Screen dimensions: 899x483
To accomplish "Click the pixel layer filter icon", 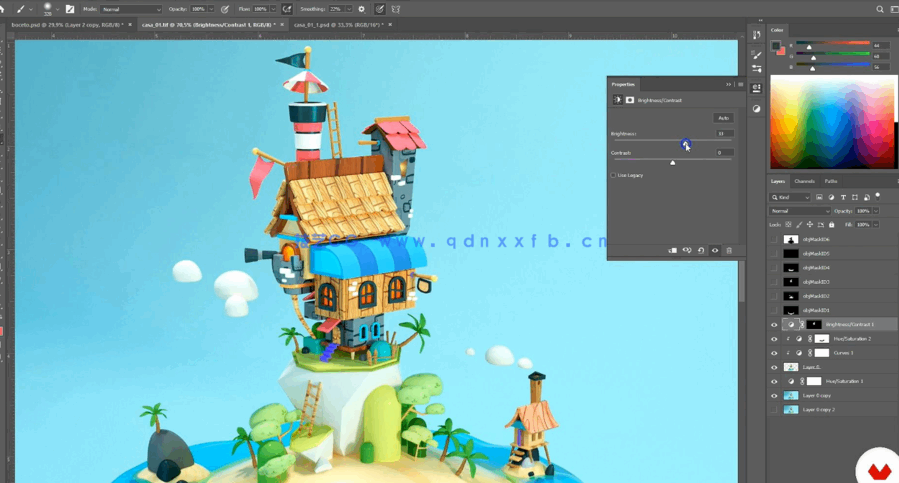I will point(819,197).
